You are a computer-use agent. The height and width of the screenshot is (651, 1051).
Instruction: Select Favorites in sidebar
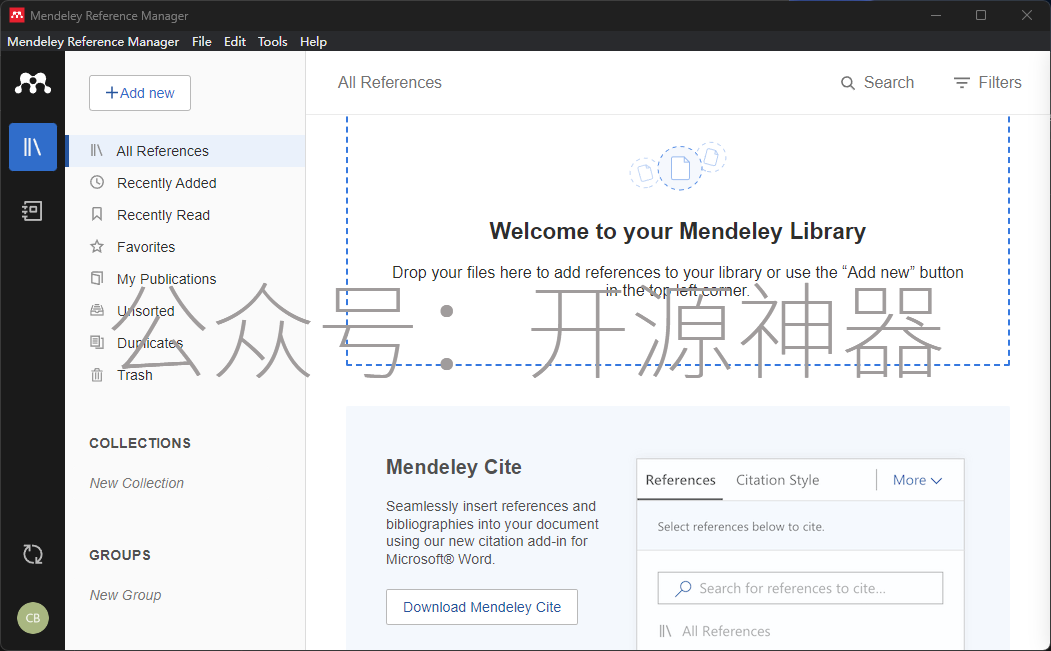pyautogui.click(x=186, y=247)
